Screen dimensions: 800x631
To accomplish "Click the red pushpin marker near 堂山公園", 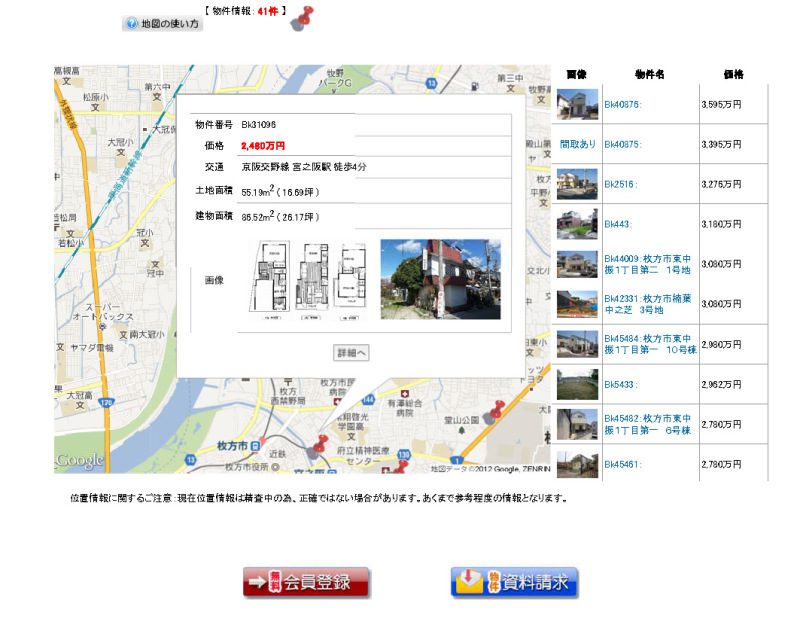I will click(x=494, y=413).
